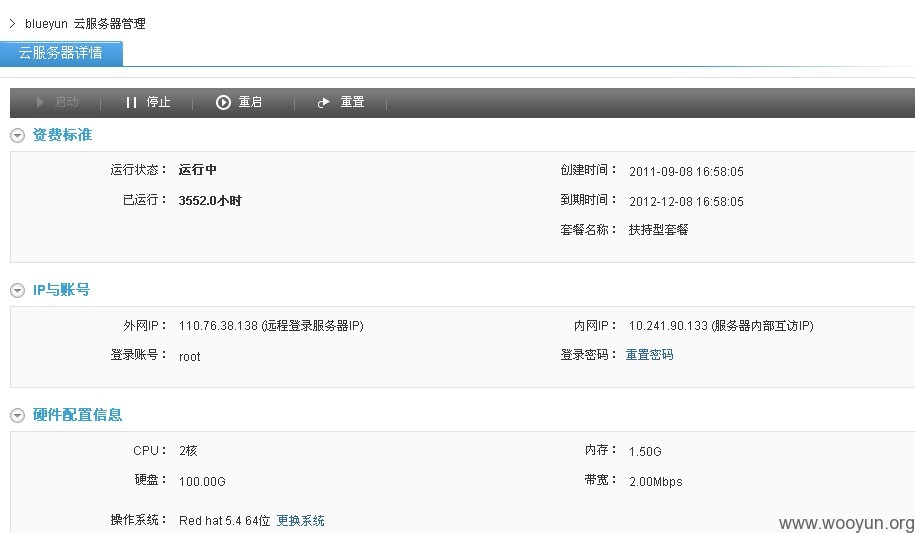
Task: Click the 登录账号 label
Action: 138,354
